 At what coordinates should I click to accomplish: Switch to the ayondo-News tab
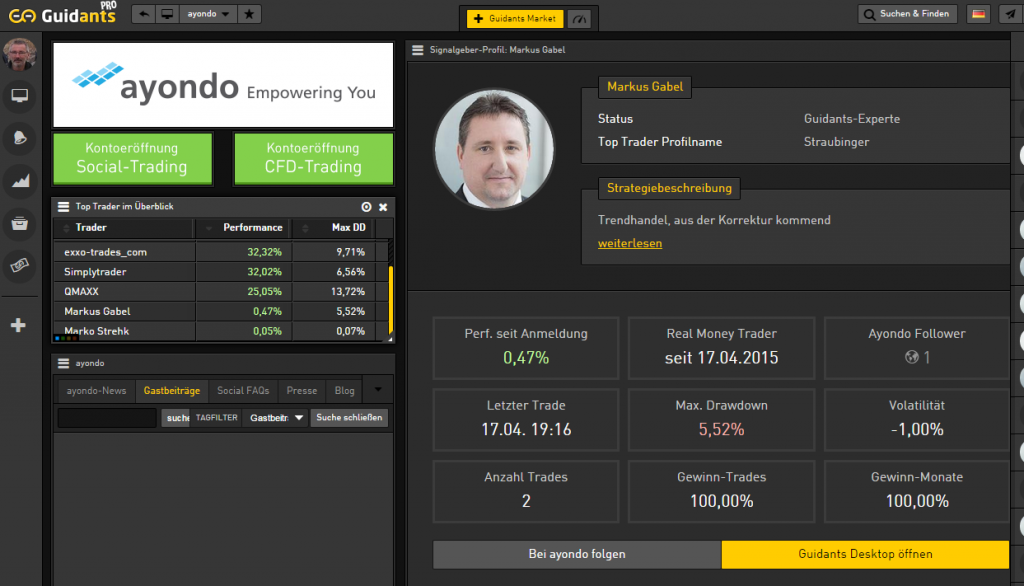[x=95, y=391]
